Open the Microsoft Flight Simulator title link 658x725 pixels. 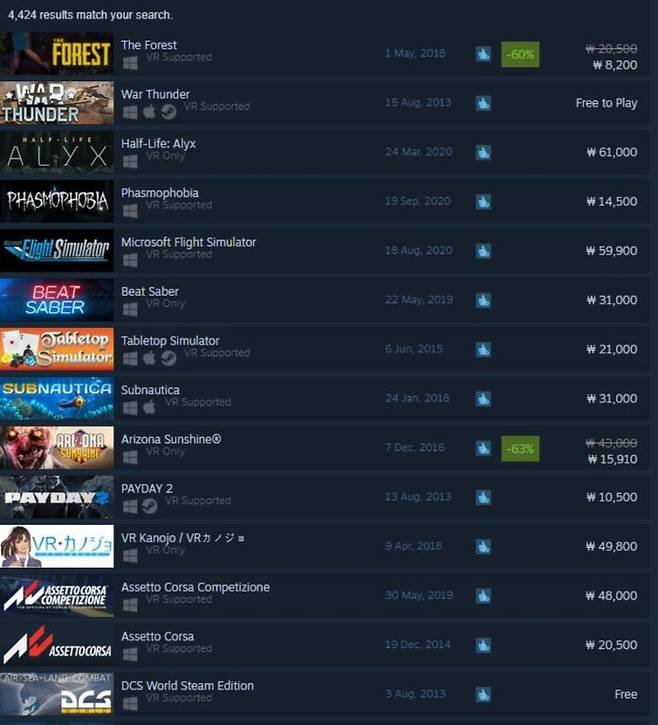click(188, 242)
